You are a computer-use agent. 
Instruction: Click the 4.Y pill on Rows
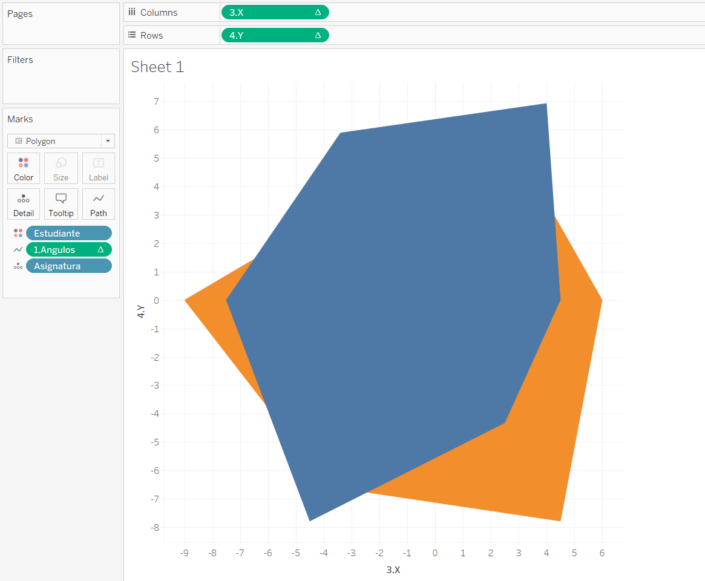273,35
